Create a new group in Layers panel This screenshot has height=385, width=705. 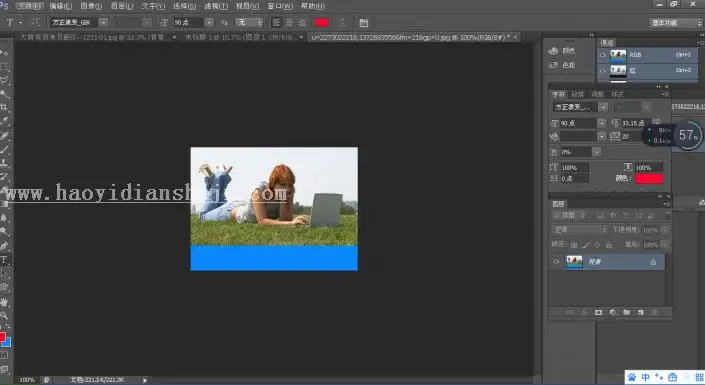(627, 312)
